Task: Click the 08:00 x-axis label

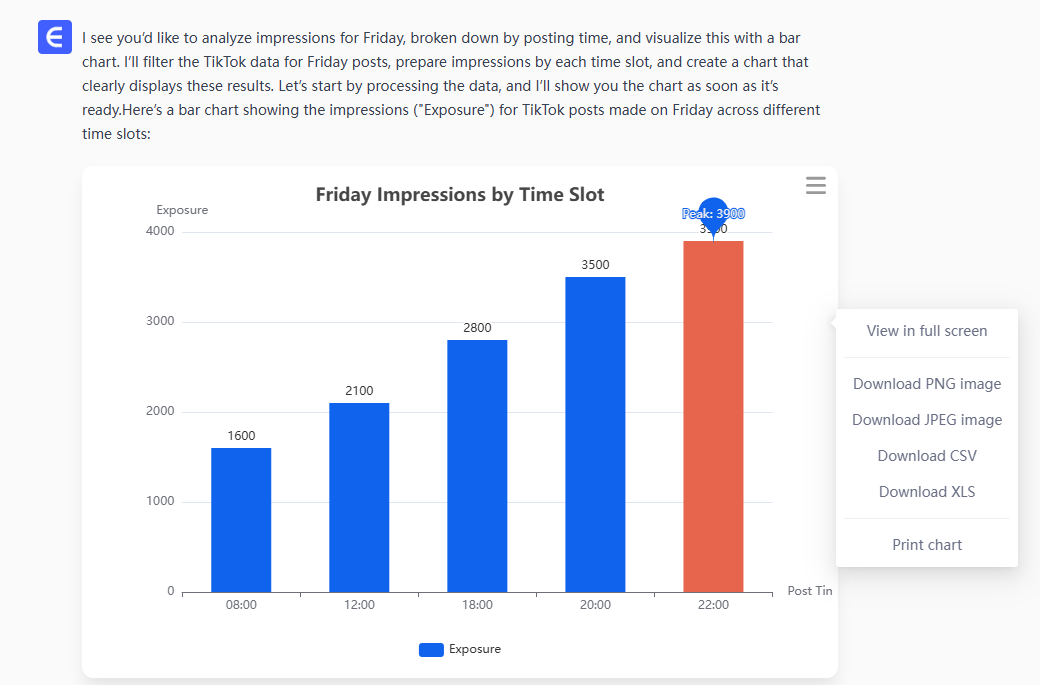Action: [241, 605]
